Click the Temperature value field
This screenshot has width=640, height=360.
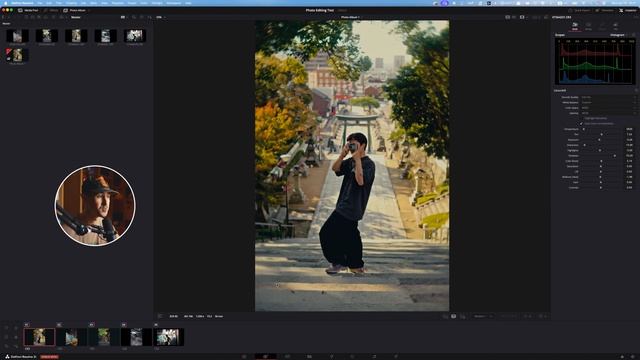[x=629, y=129]
